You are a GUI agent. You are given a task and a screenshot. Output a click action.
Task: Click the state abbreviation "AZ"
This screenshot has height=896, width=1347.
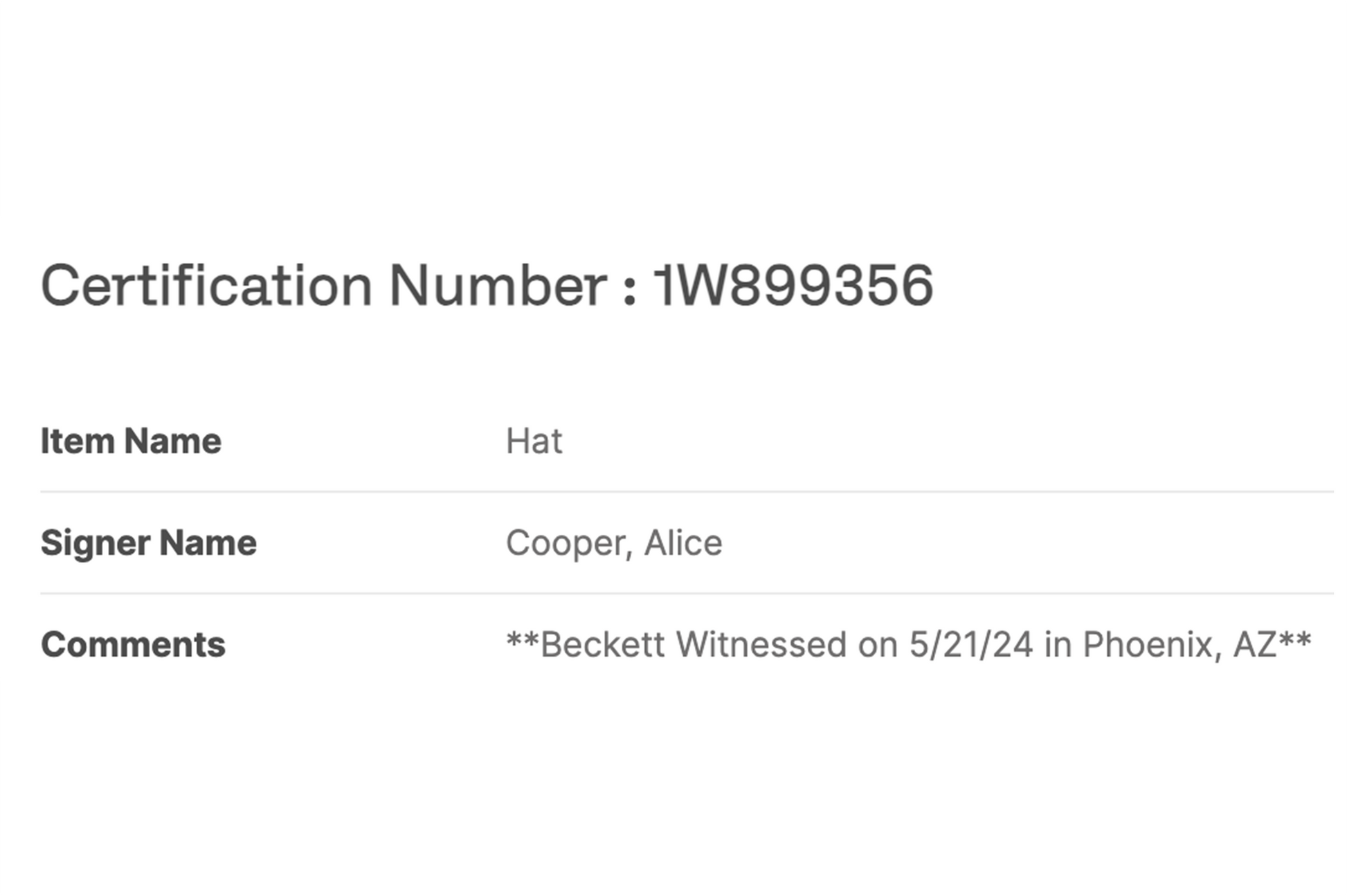click(x=1254, y=644)
